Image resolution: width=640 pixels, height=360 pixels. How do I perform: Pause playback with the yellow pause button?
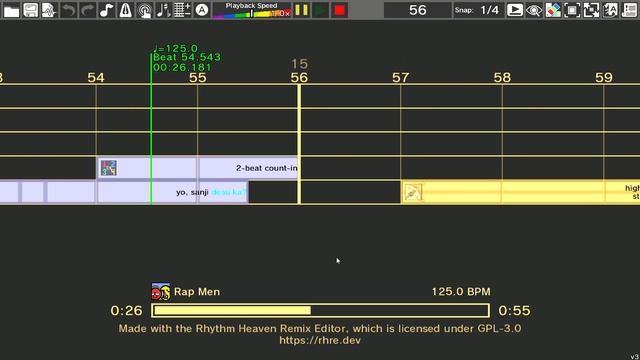point(302,10)
